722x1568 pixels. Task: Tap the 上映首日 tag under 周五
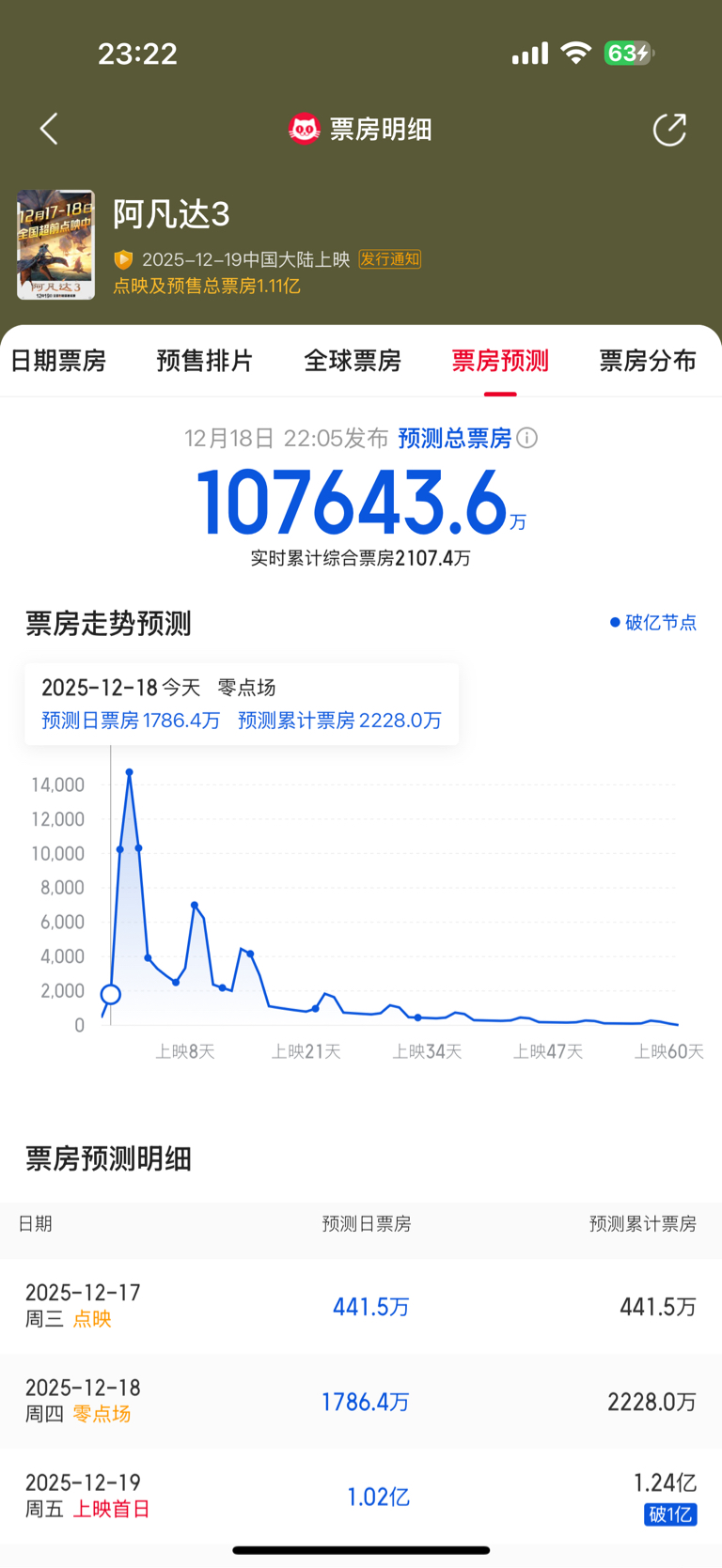click(111, 1509)
